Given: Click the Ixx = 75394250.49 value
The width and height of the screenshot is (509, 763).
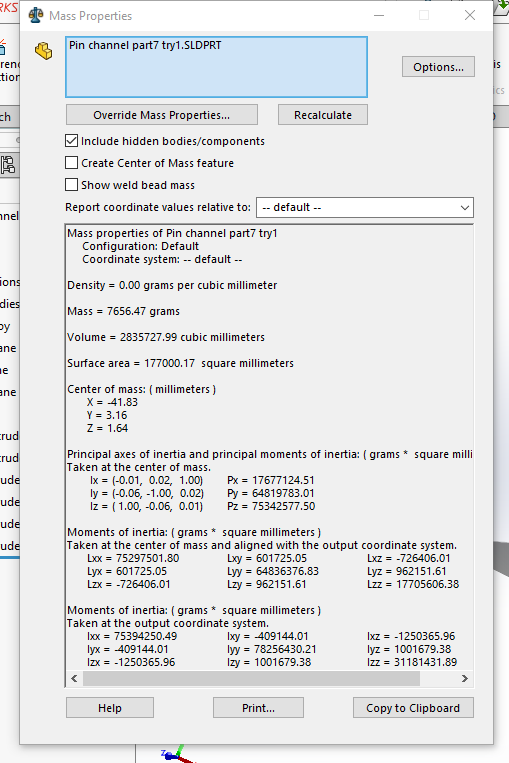Looking at the screenshot, I should (x=132, y=636).
